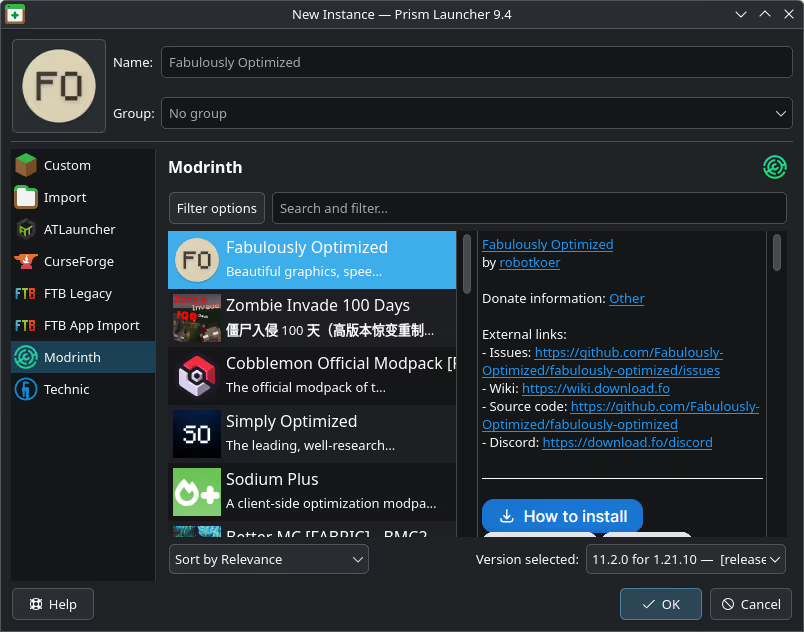Open the Technic modpack source

[66, 390]
